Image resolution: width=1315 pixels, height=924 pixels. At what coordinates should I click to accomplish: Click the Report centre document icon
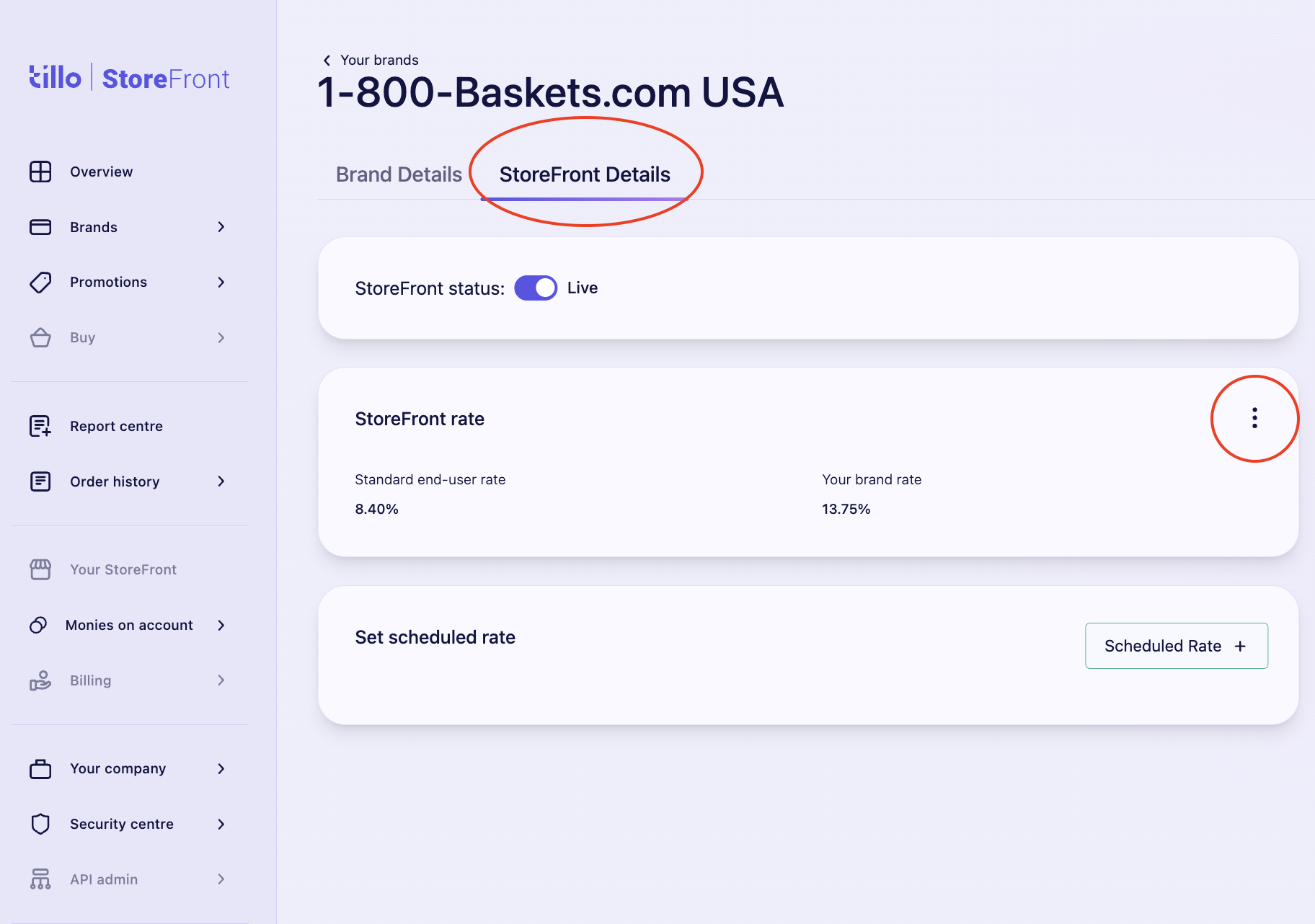point(40,426)
